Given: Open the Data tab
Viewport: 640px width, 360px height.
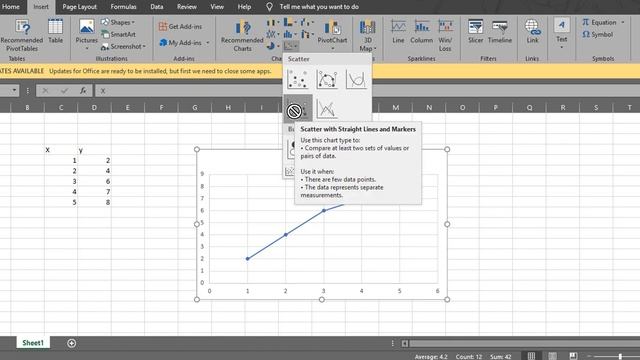Looking at the screenshot, I should [x=157, y=7].
